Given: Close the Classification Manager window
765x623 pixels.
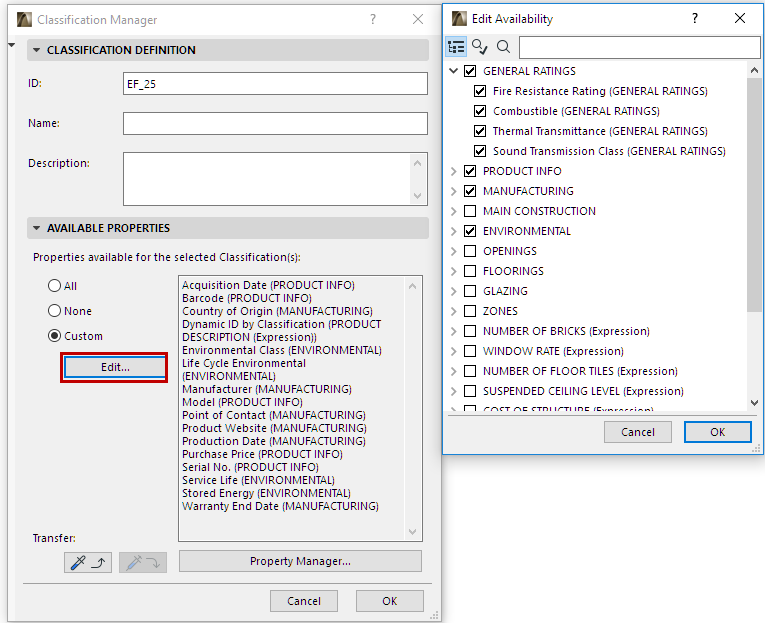Looking at the screenshot, I should (x=418, y=19).
